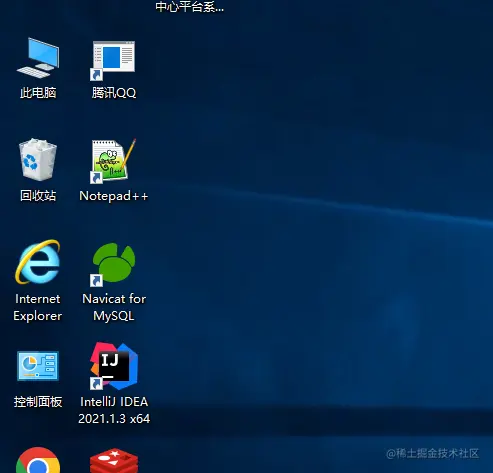
Task: Click the 回收站 text label
Action: [38, 196]
